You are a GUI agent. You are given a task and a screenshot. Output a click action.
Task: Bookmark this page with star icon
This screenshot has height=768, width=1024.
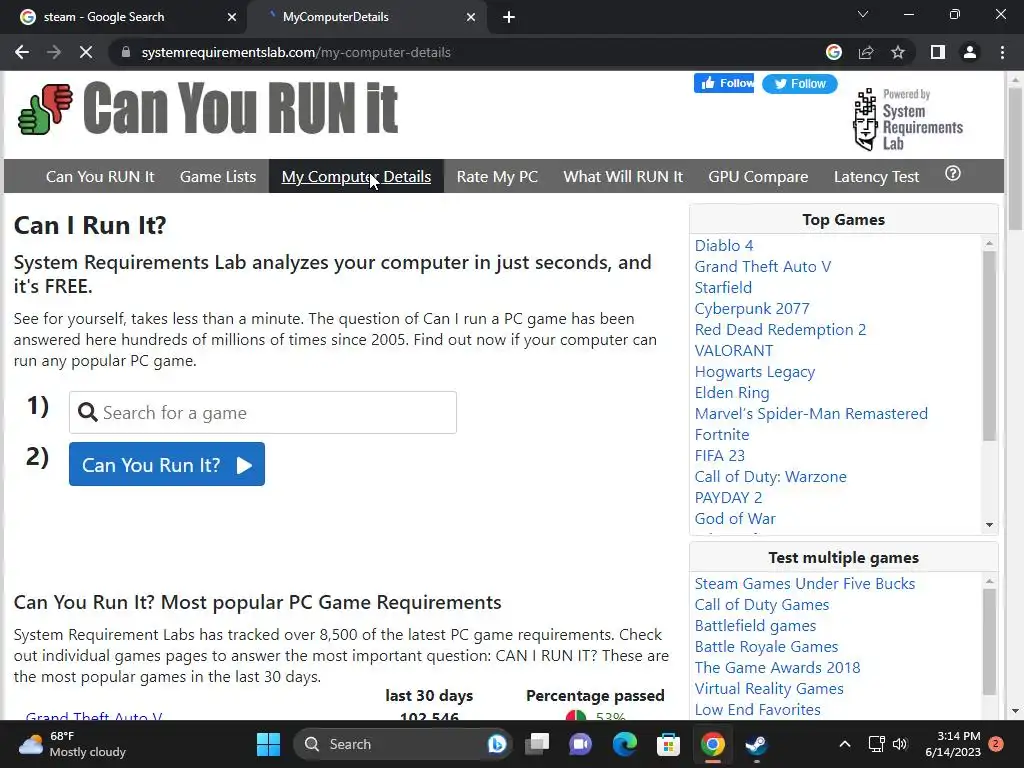point(898,52)
